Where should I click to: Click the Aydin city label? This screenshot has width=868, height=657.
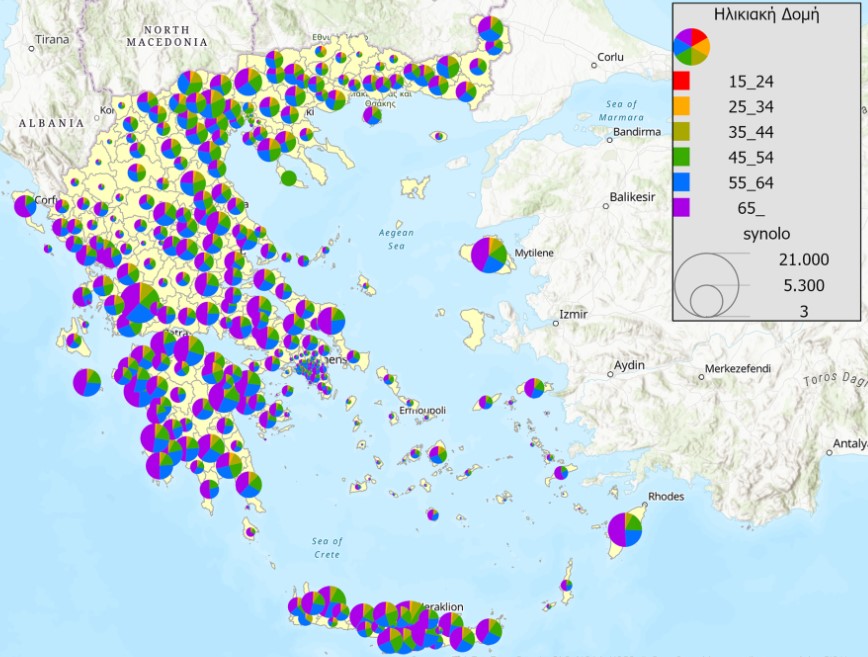pyautogui.click(x=629, y=365)
